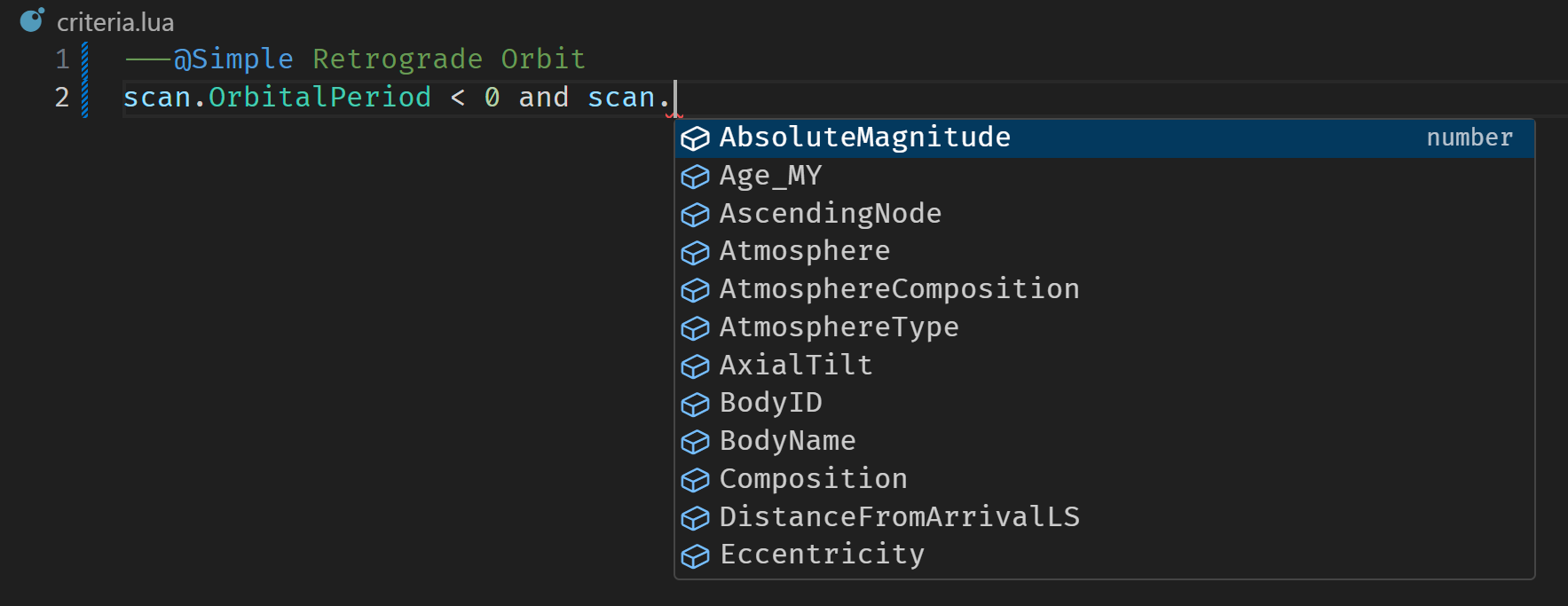Image resolution: width=1568 pixels, height=606 pixels.
Task: Open the criteria.lua tab label
Action: click(115, 22)
